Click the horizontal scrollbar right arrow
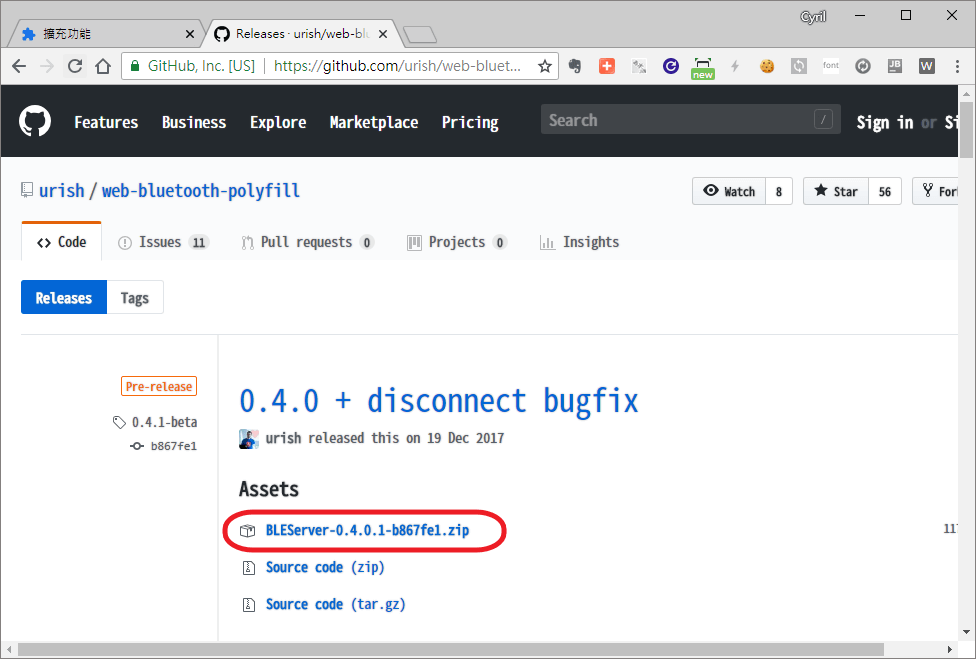 pos(950,650)
